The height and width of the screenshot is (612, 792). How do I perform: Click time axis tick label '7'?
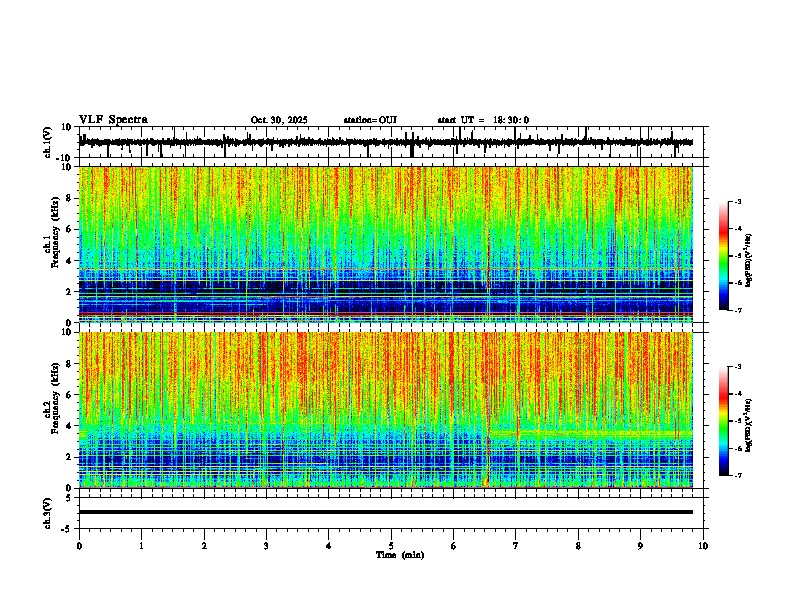pyautogui.click(x=516, y=546)
